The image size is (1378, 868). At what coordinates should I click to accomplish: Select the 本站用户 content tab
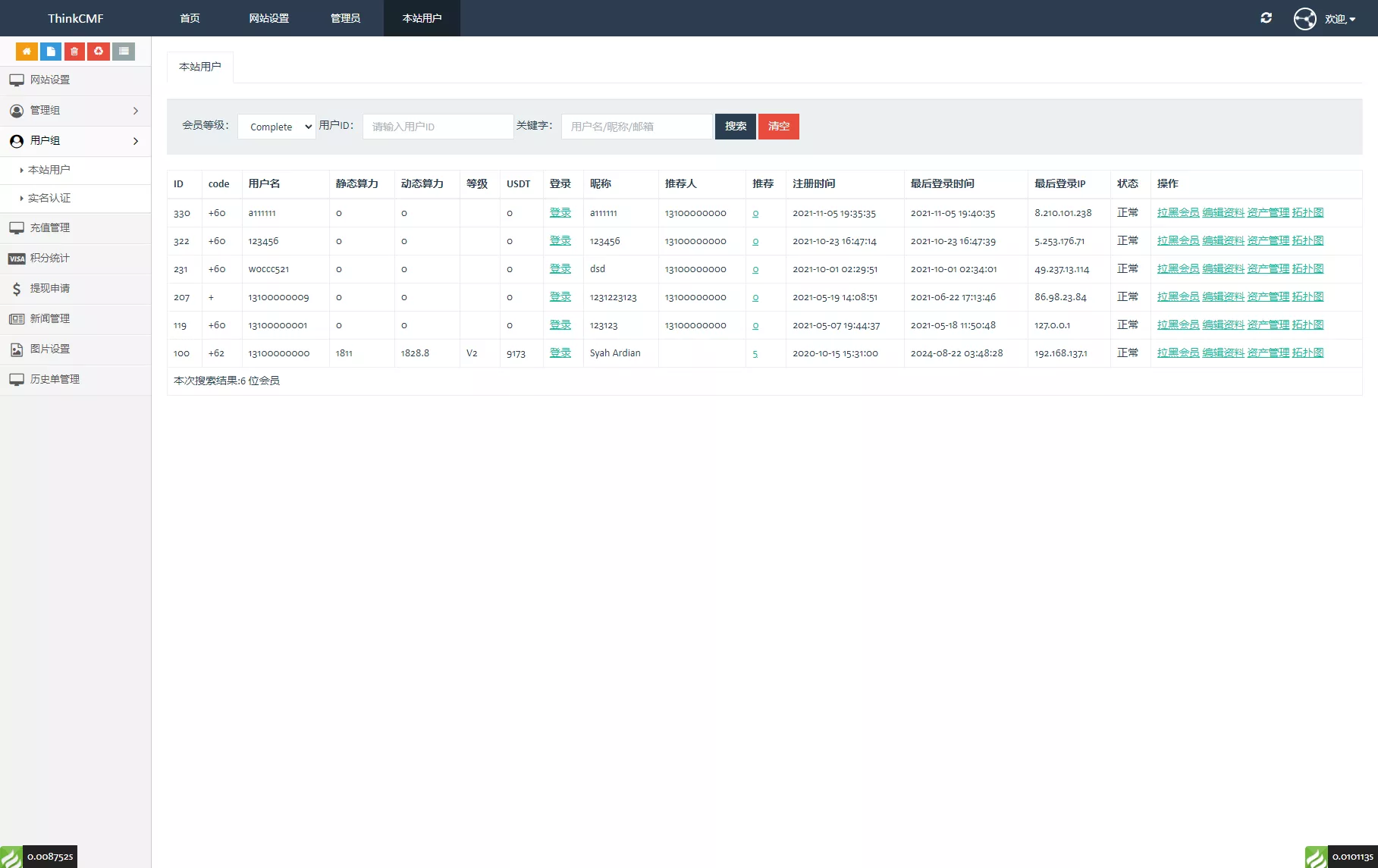(199, 67)
